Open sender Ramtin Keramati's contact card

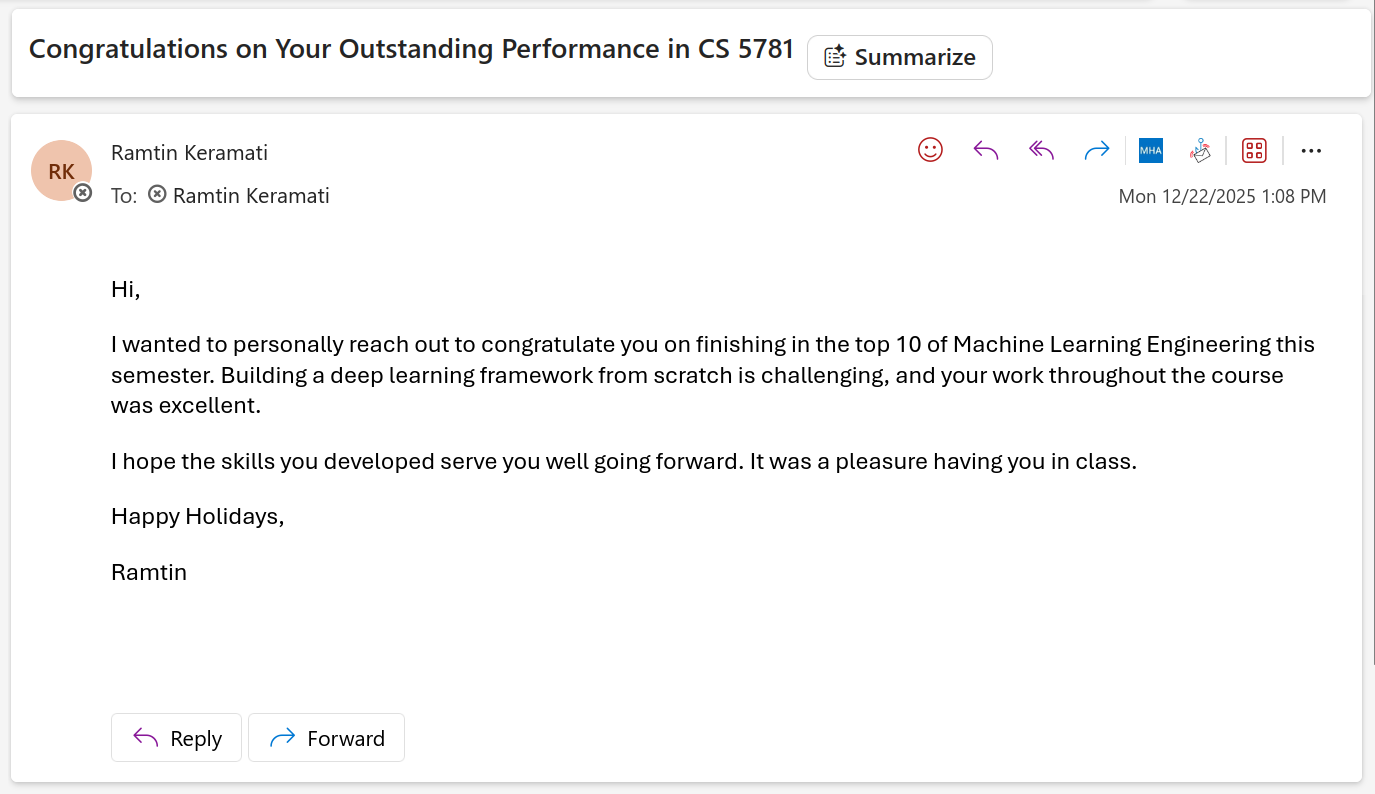coord(189,152)
